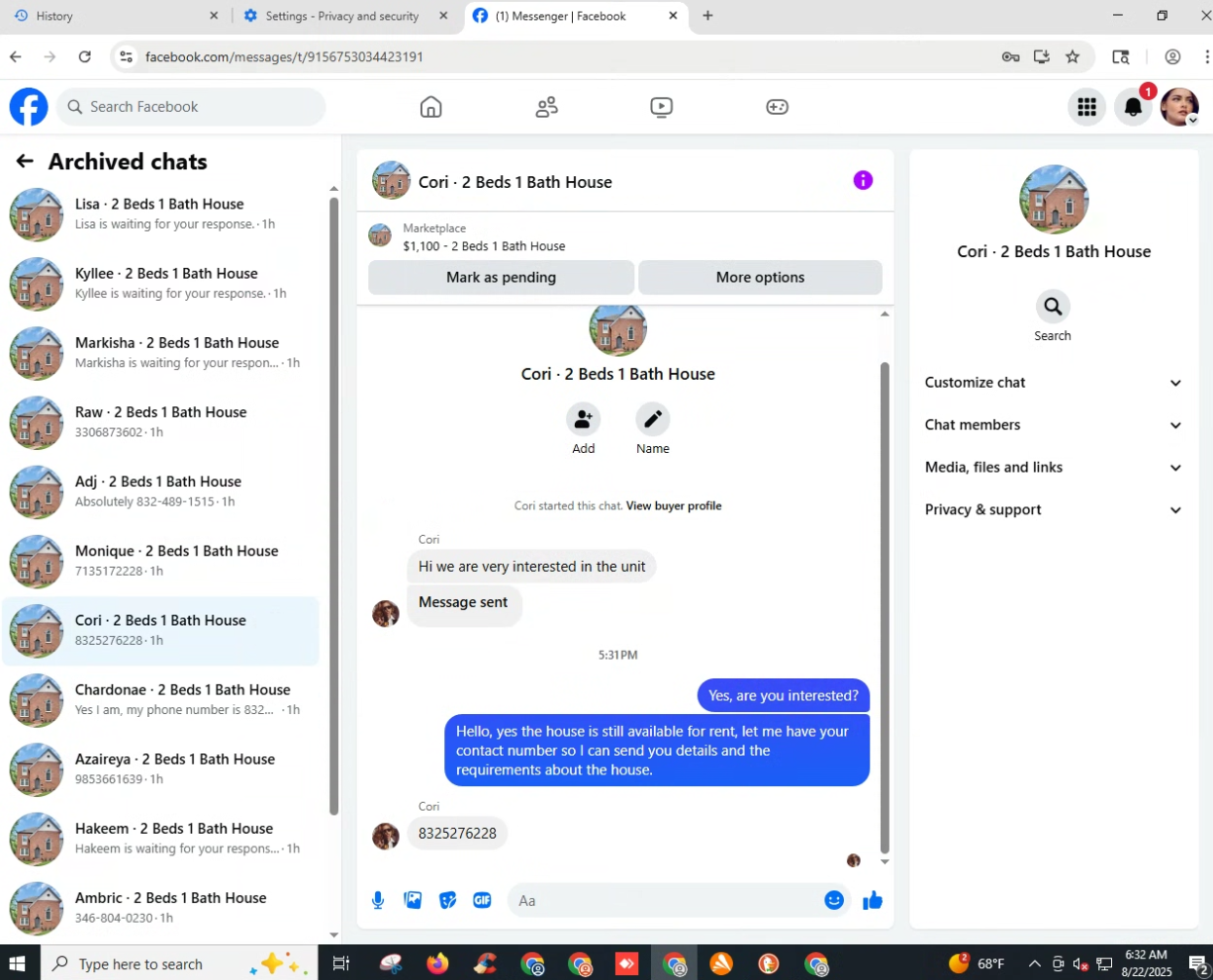The image size is (1213, 980).
Task: Open the Windows Start button
Action: click(19, 963)
